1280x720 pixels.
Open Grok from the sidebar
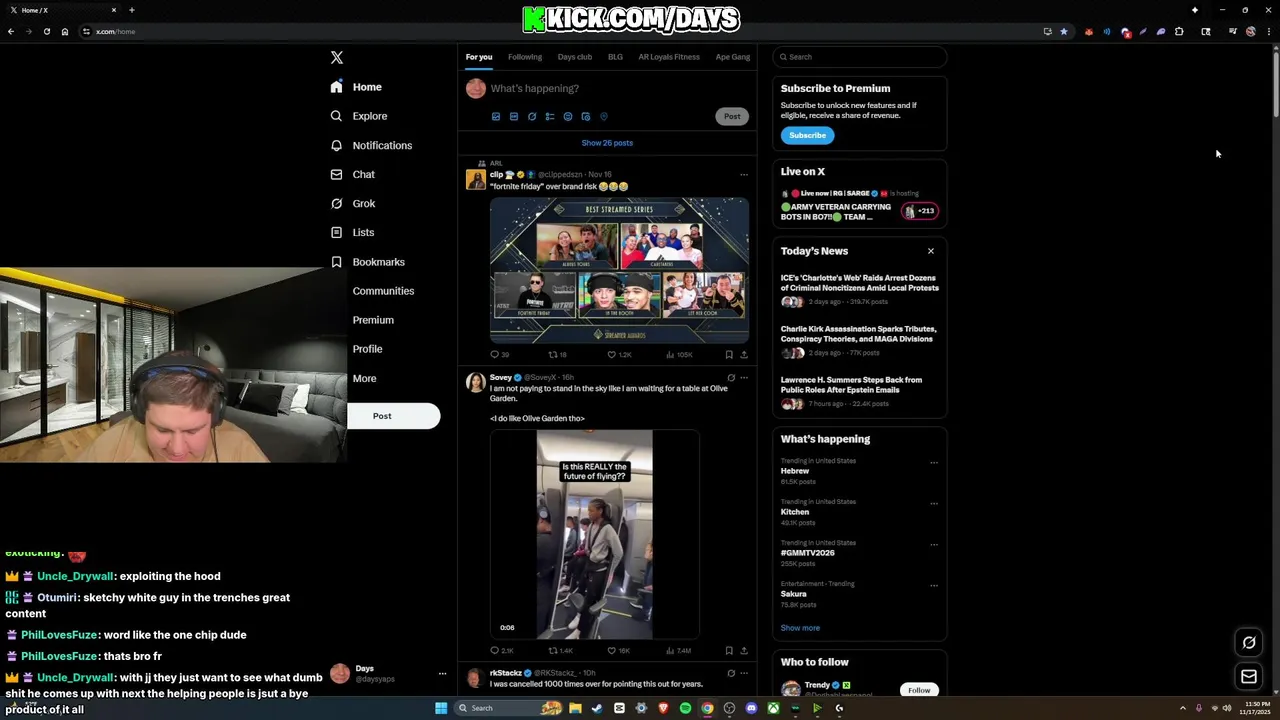coord(353,203)
